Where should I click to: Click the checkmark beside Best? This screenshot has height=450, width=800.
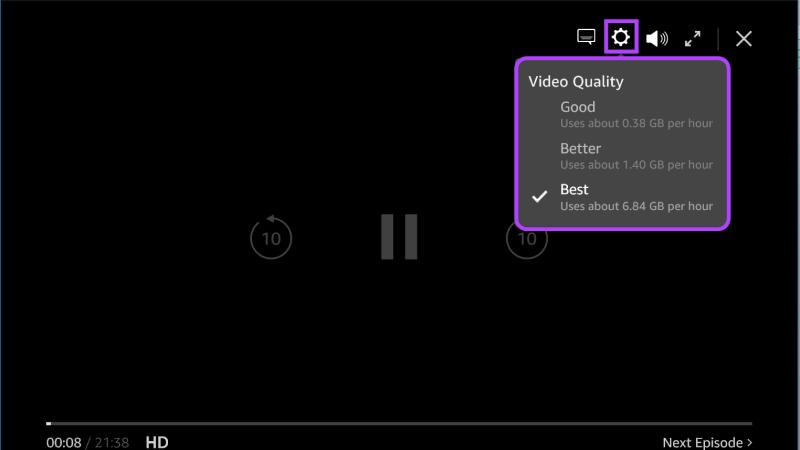coord(540,197)
